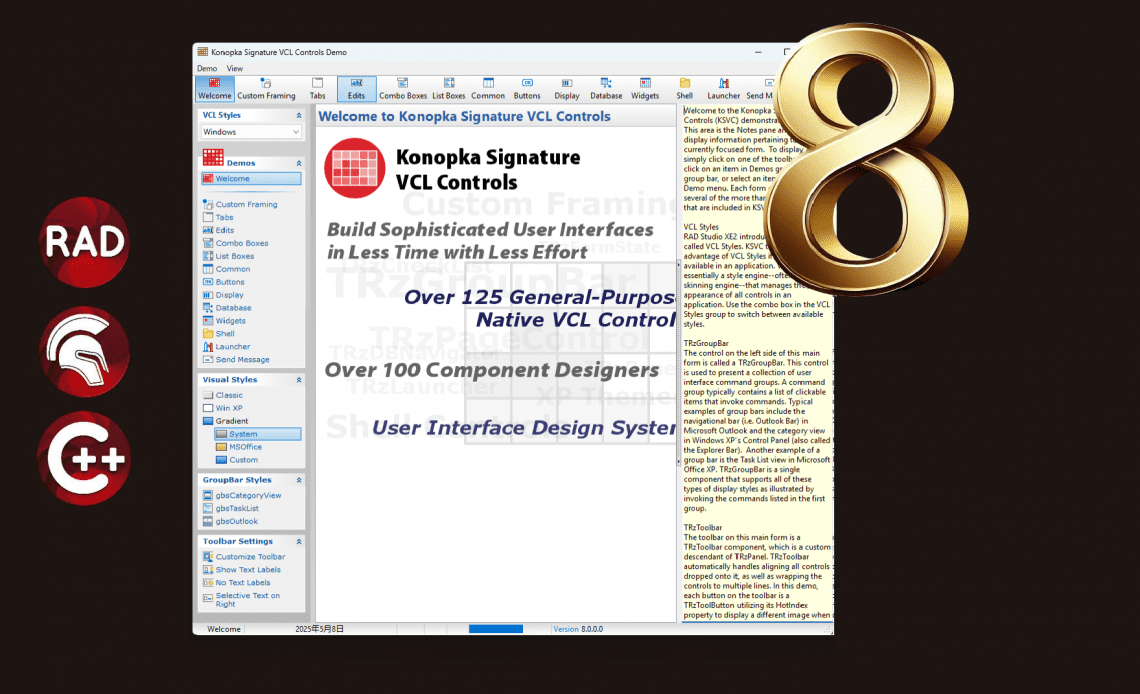Click the Welcome status bar panel
Viewport: 1140px width, 694px height.
[224, 629]
